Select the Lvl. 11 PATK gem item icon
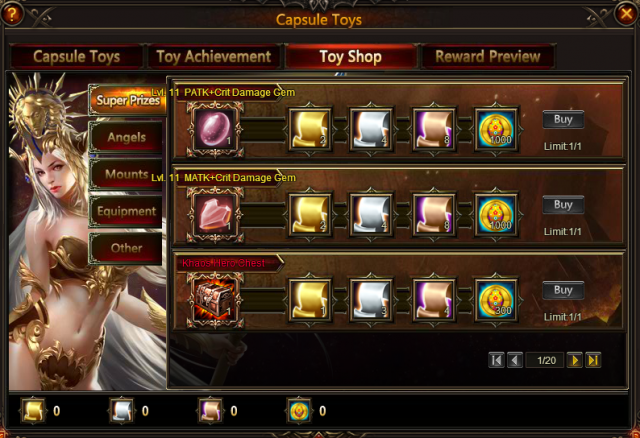 (x=215, y=129)
